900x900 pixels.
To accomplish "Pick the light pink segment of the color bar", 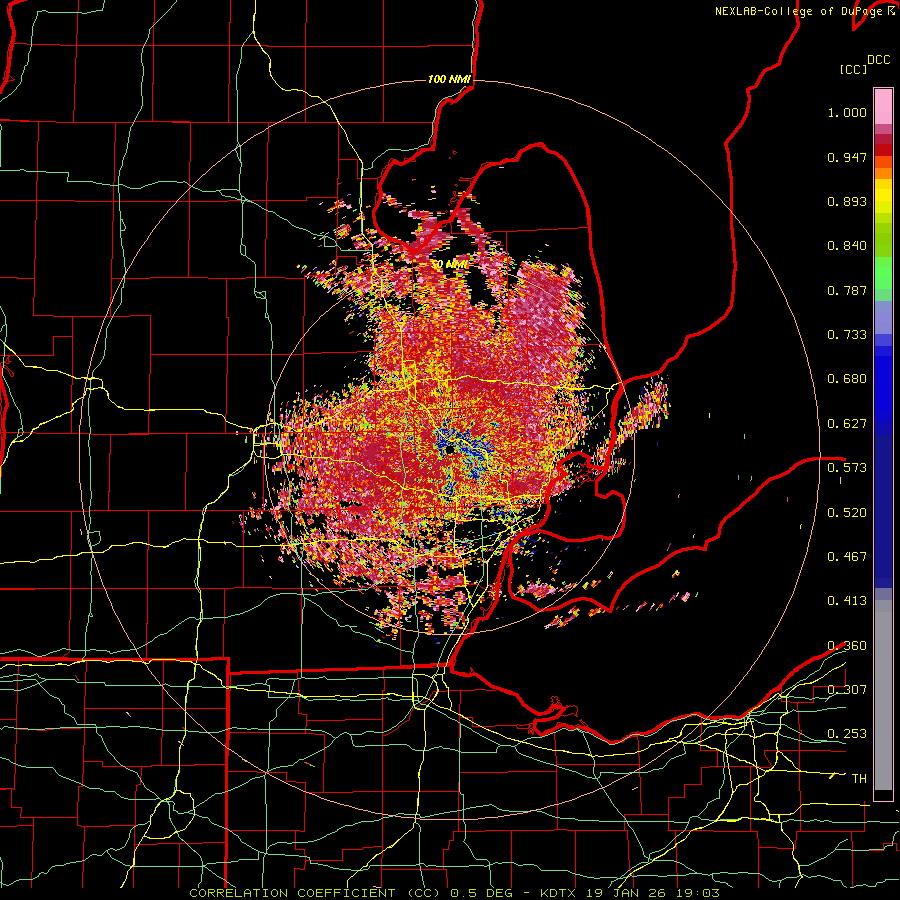I will (x=883, y=106).
